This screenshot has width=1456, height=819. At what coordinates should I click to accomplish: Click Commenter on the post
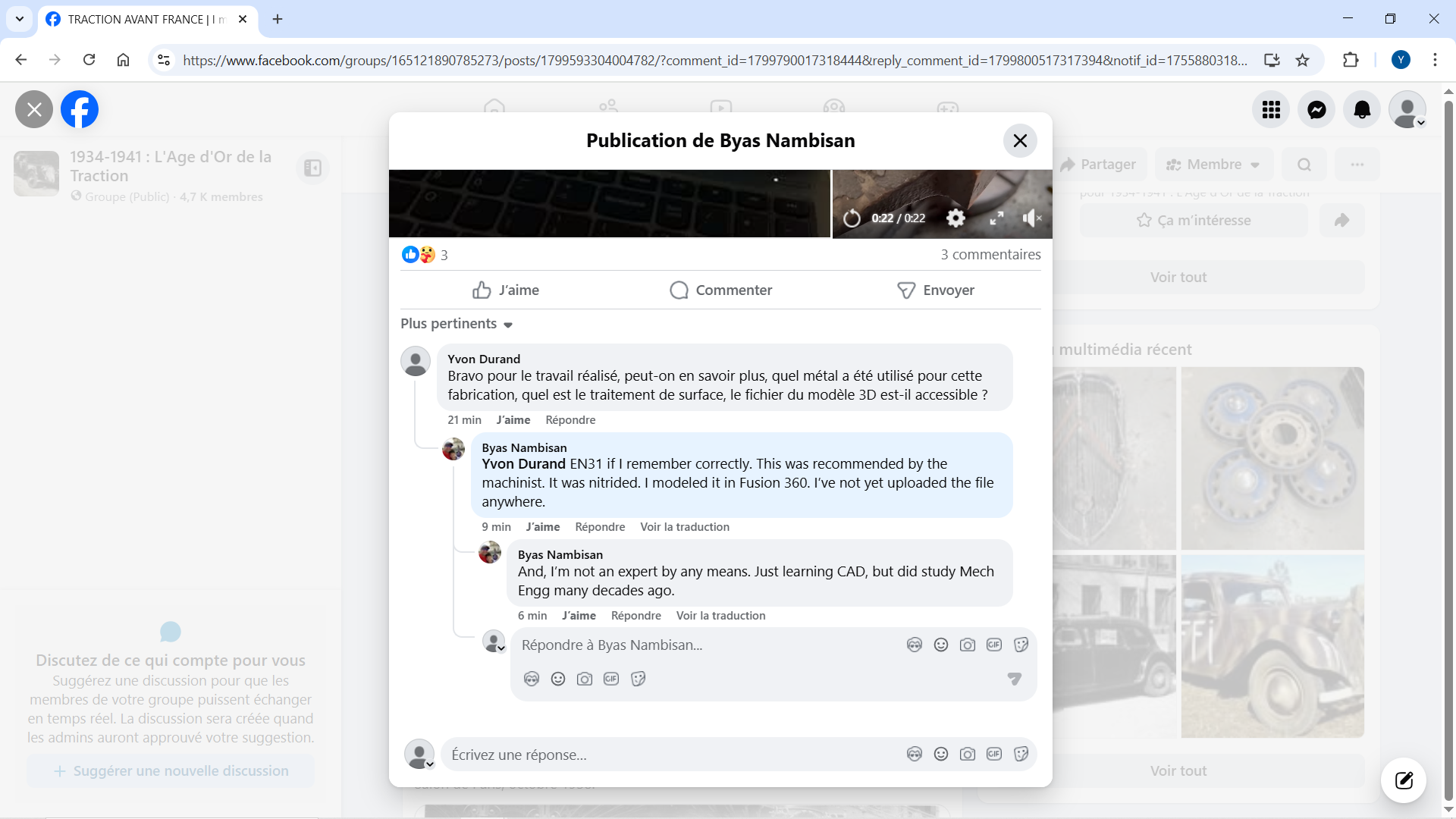[720, 290]
